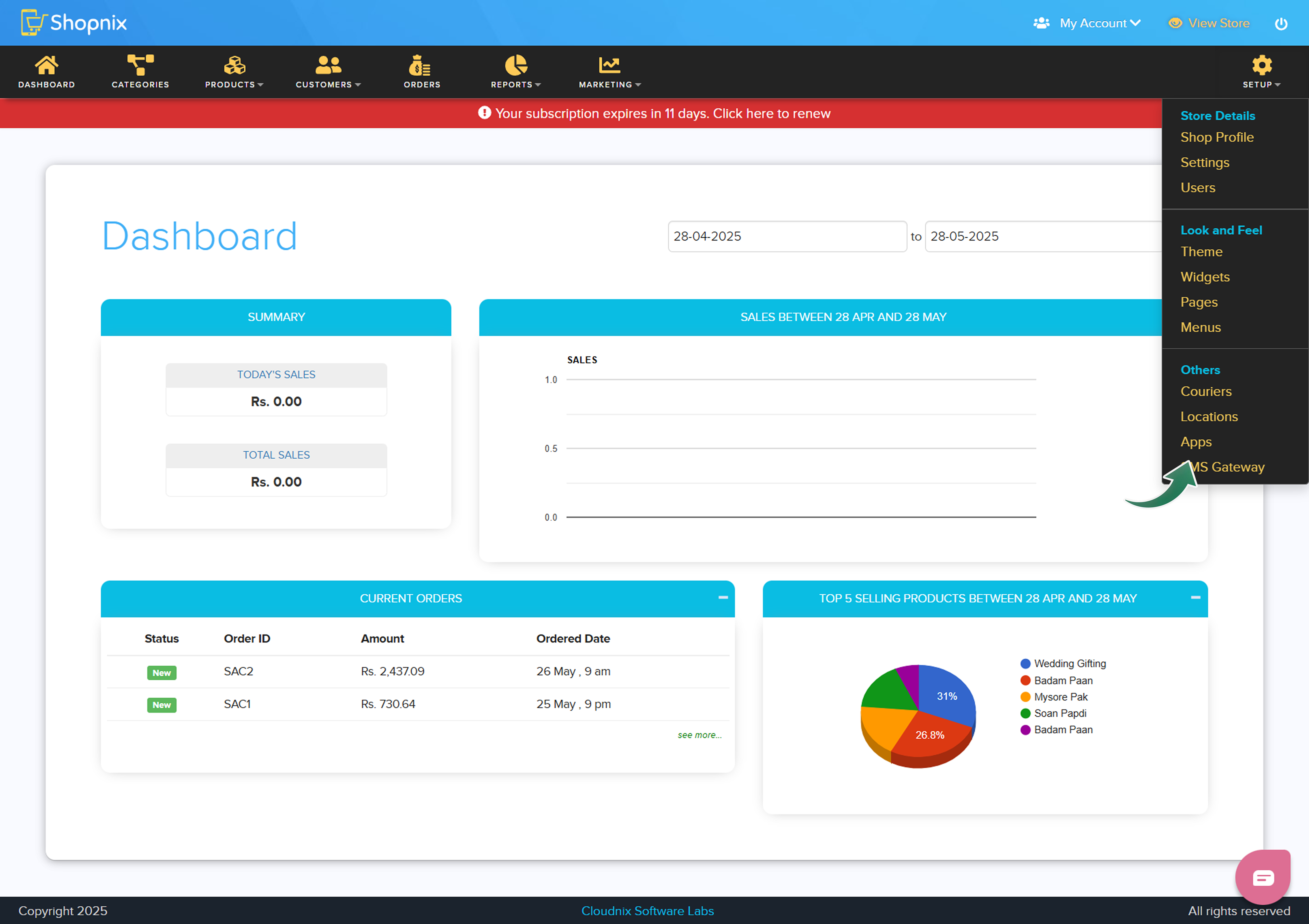
Task: Open SMS Gateway menu entry
Action: point(1222,467)
